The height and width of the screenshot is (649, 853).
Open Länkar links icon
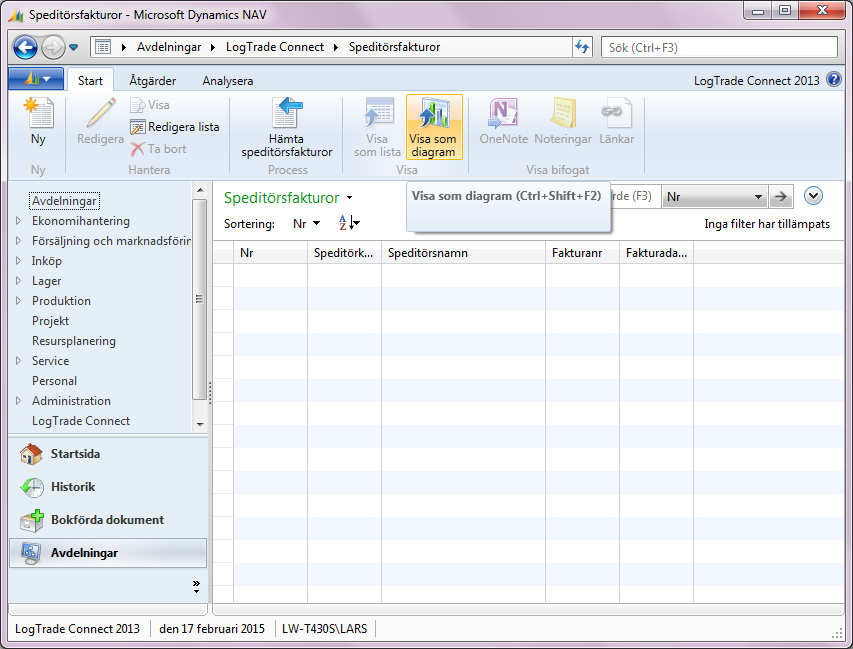(x=616, y=113)
